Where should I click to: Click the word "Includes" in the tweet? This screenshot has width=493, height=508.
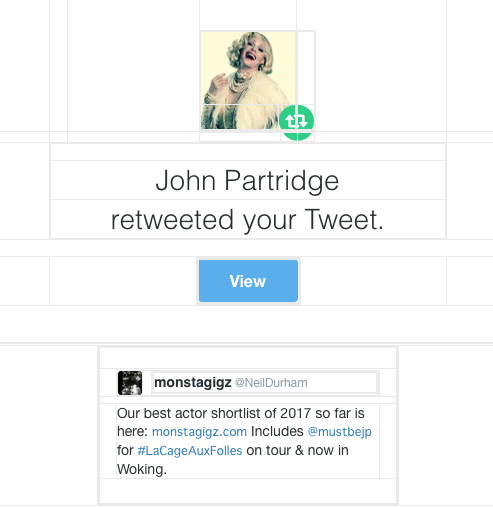click(x=277, y=432)
